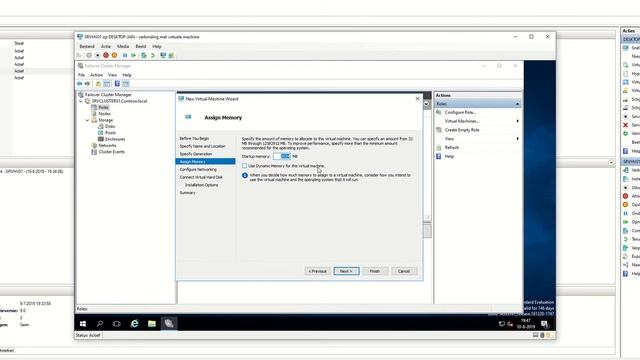This screenshot has height=360, width=640.
Task: Click the Finish button in the wizard
Action: pyautogui.click(x=375, y=271)
